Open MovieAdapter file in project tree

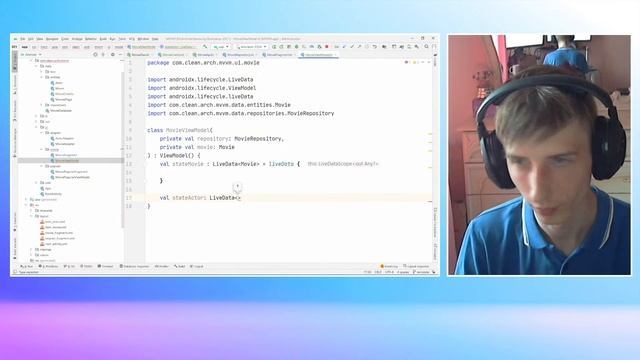[62, 144]
